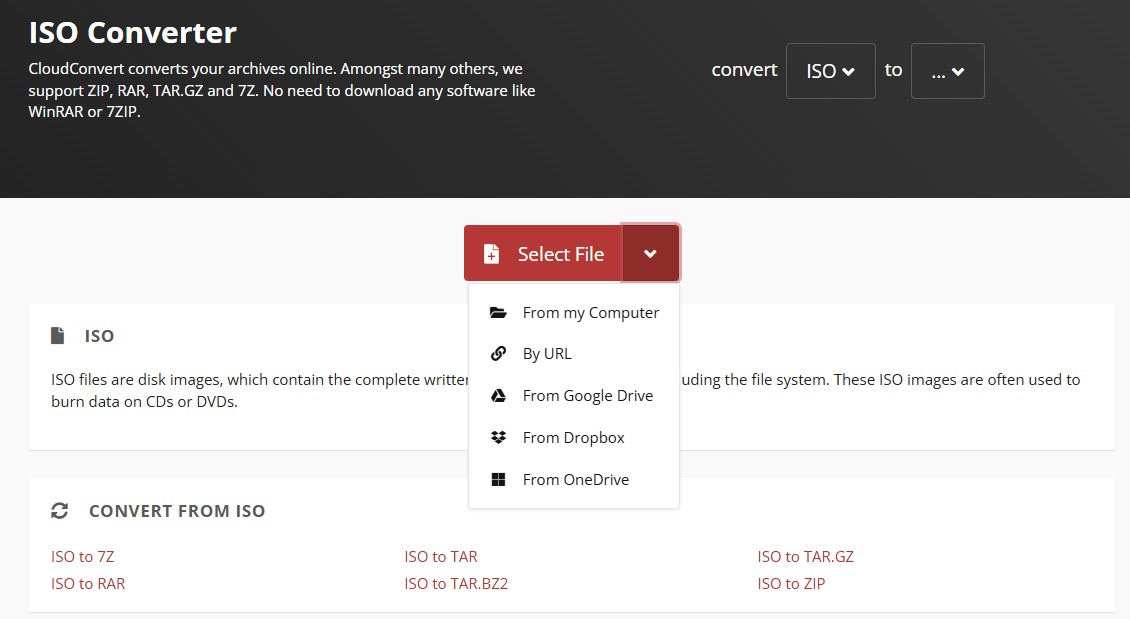Open the target format dropdown showing ...

[947, 70]
